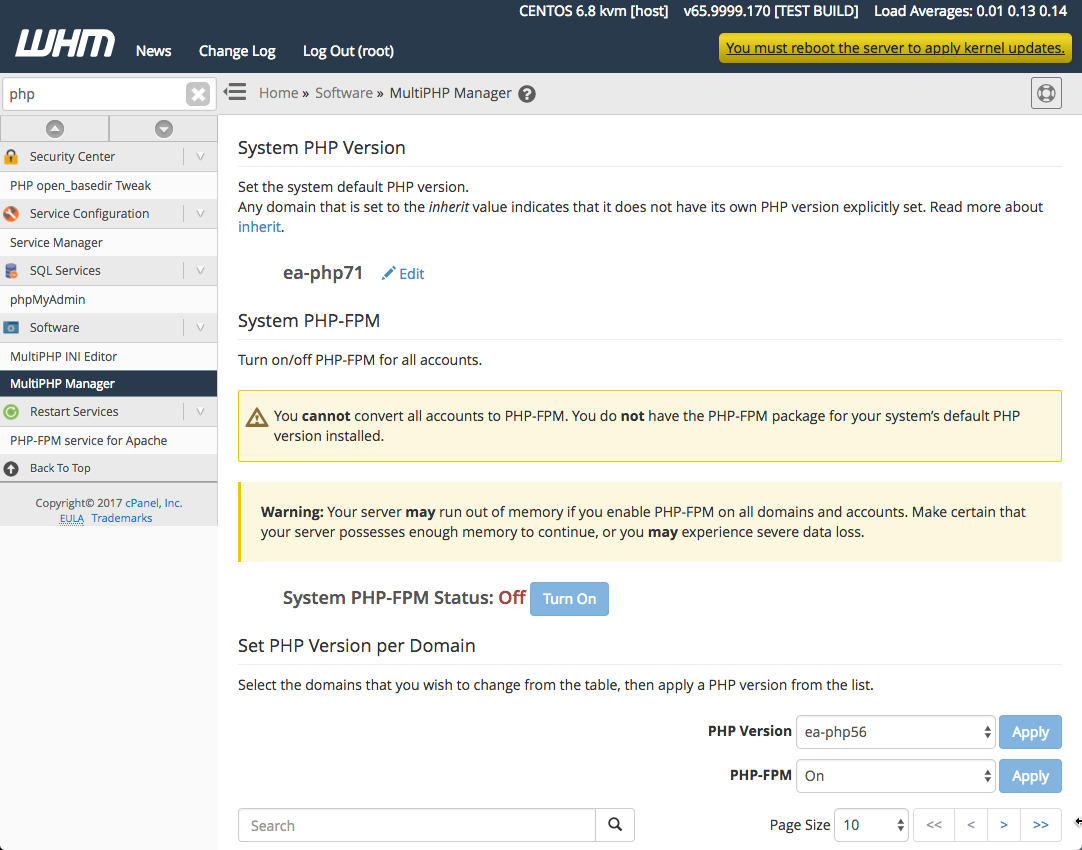The width and height of the screenshot is (1082, 850).
Task: Click the pencil icon beside ea-php71
Action: [388, 273]
